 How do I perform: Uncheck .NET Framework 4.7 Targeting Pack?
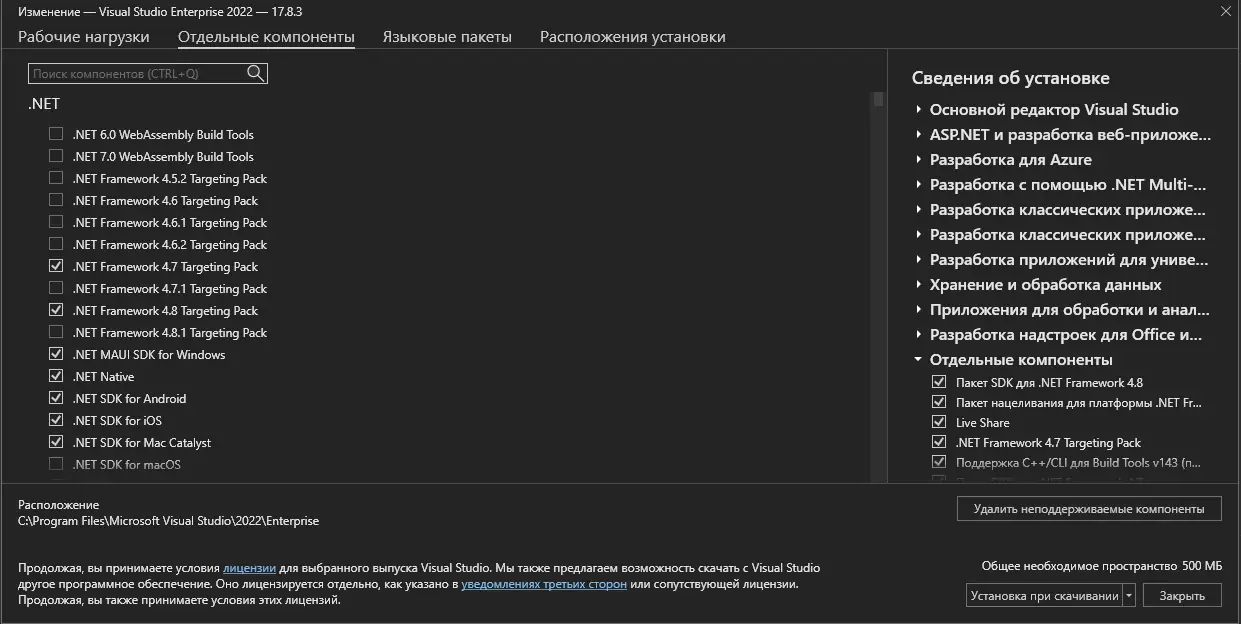pos(56,267)
